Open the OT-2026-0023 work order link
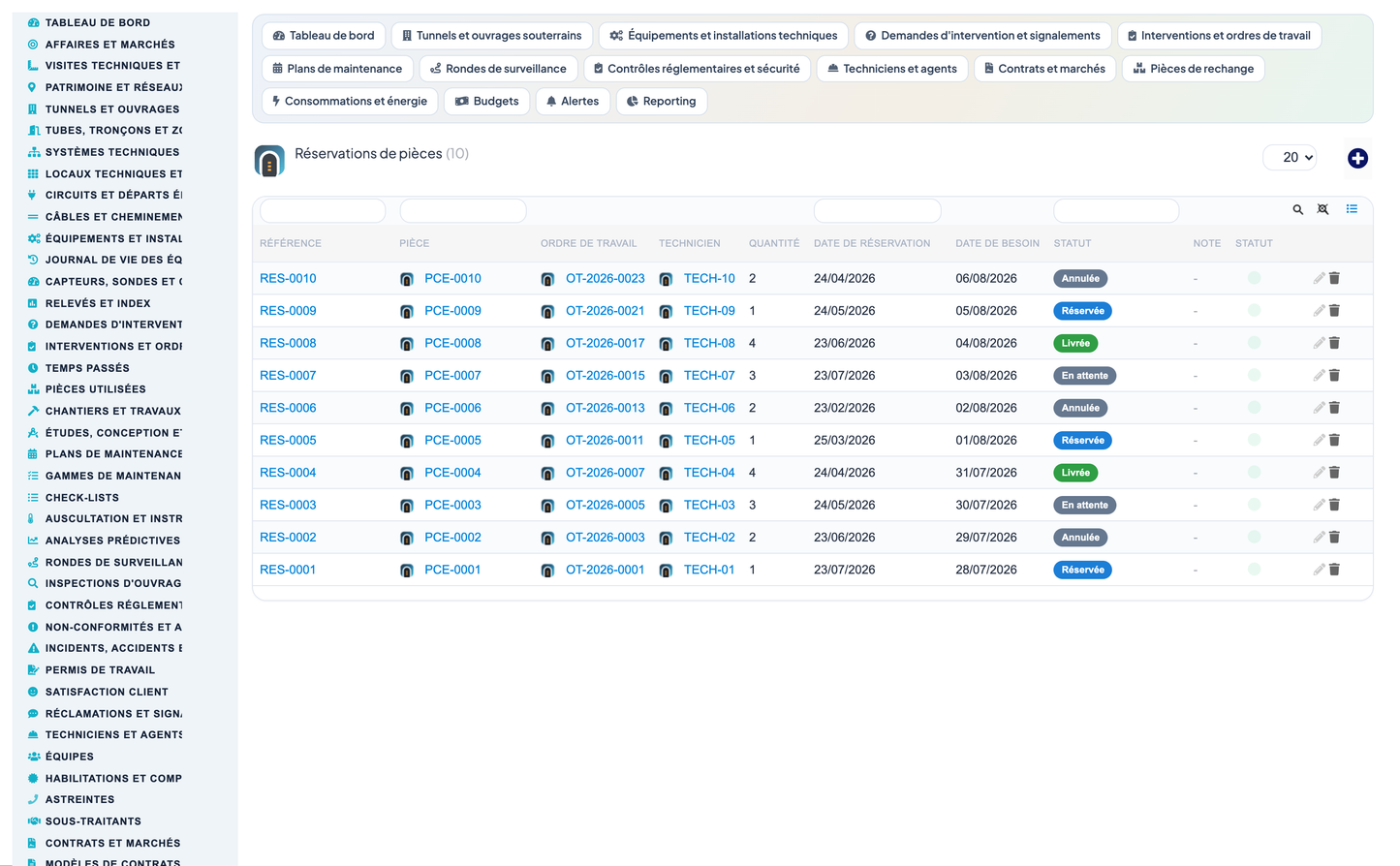Screen dimensions: 1400x866 605,278
